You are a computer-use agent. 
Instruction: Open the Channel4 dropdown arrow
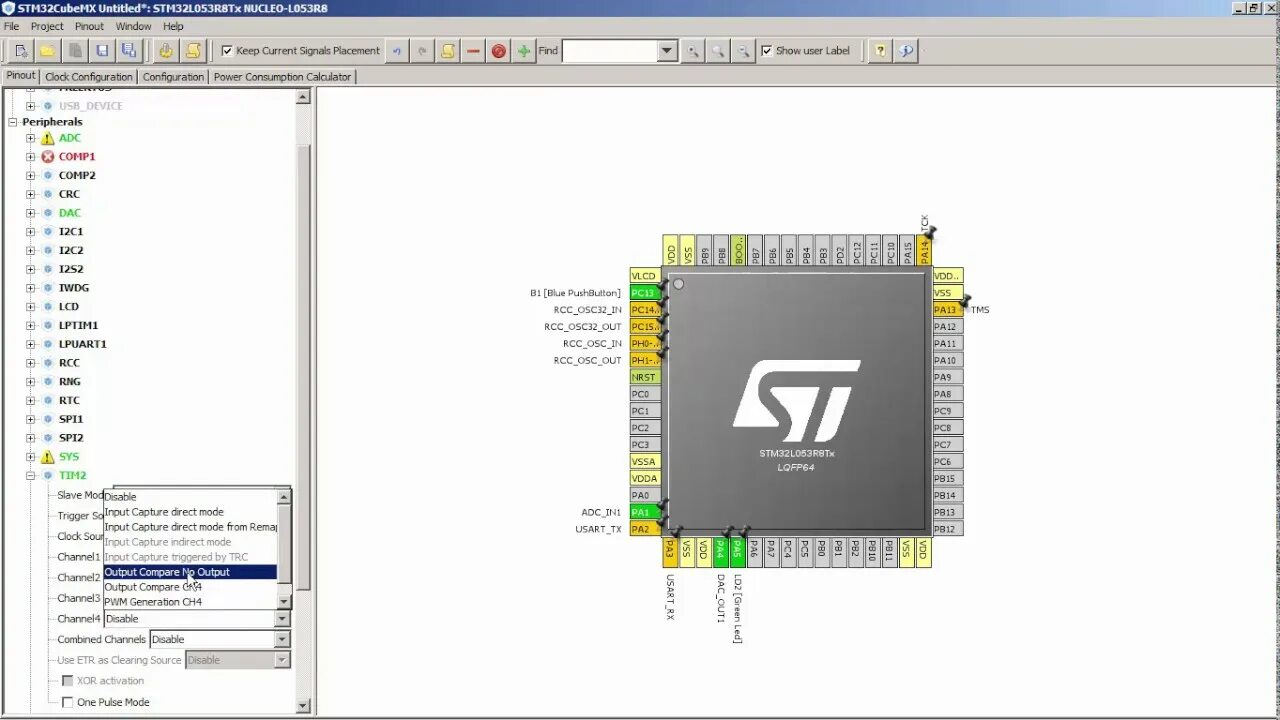pyautogui.click(x=283, y=619)
